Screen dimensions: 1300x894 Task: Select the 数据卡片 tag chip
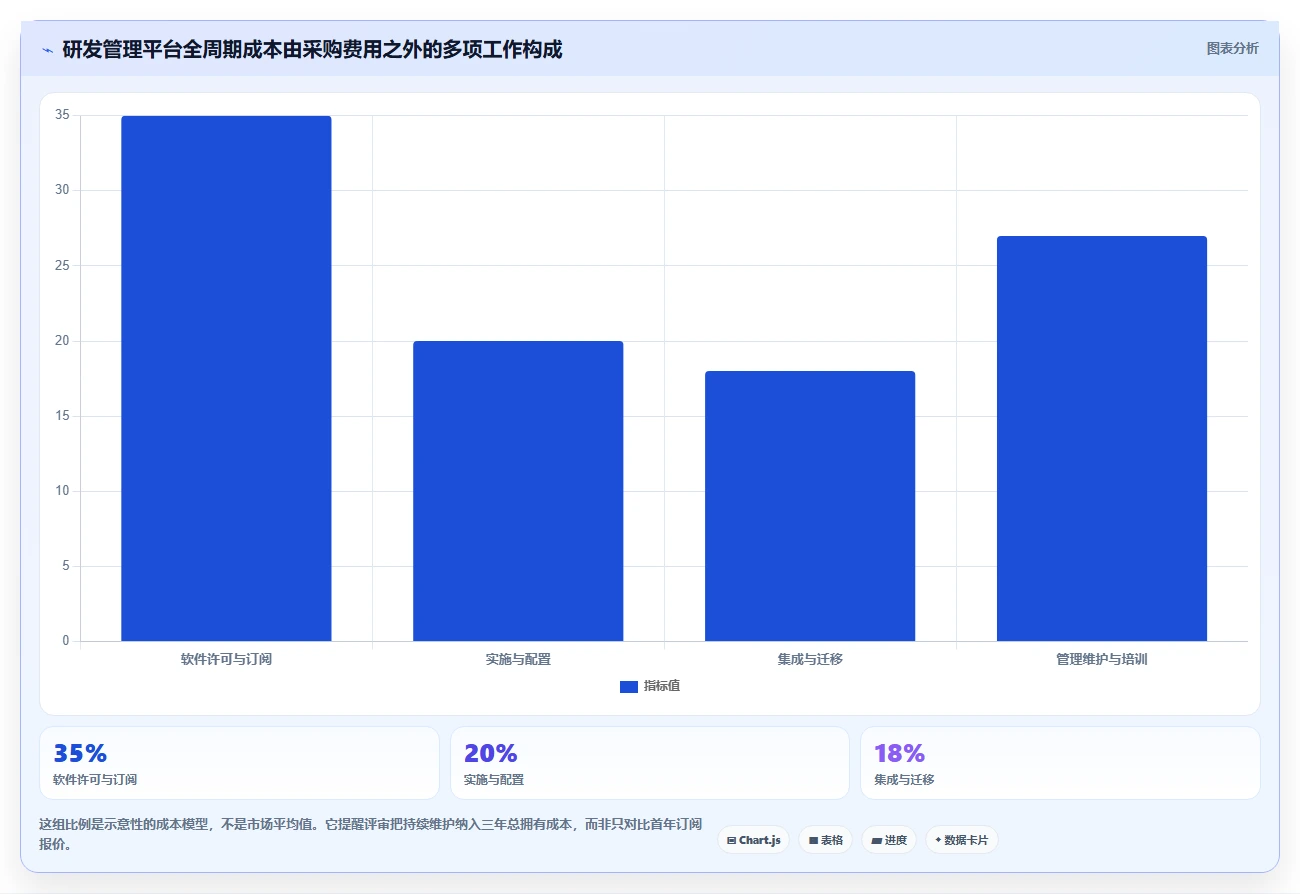click(x=961, y=840)
